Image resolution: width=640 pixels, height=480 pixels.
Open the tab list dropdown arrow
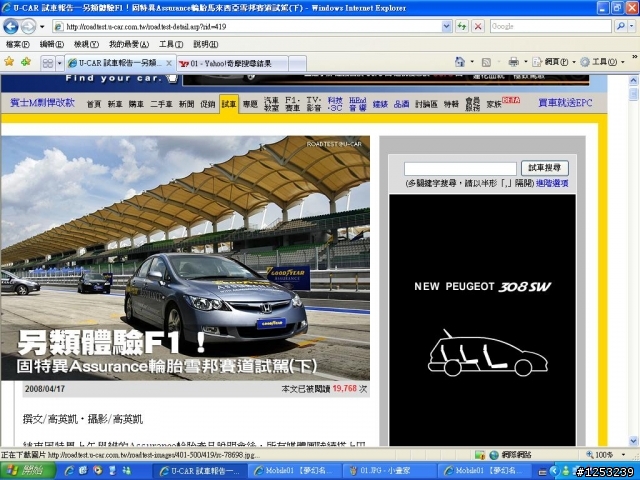click(60, 63)
